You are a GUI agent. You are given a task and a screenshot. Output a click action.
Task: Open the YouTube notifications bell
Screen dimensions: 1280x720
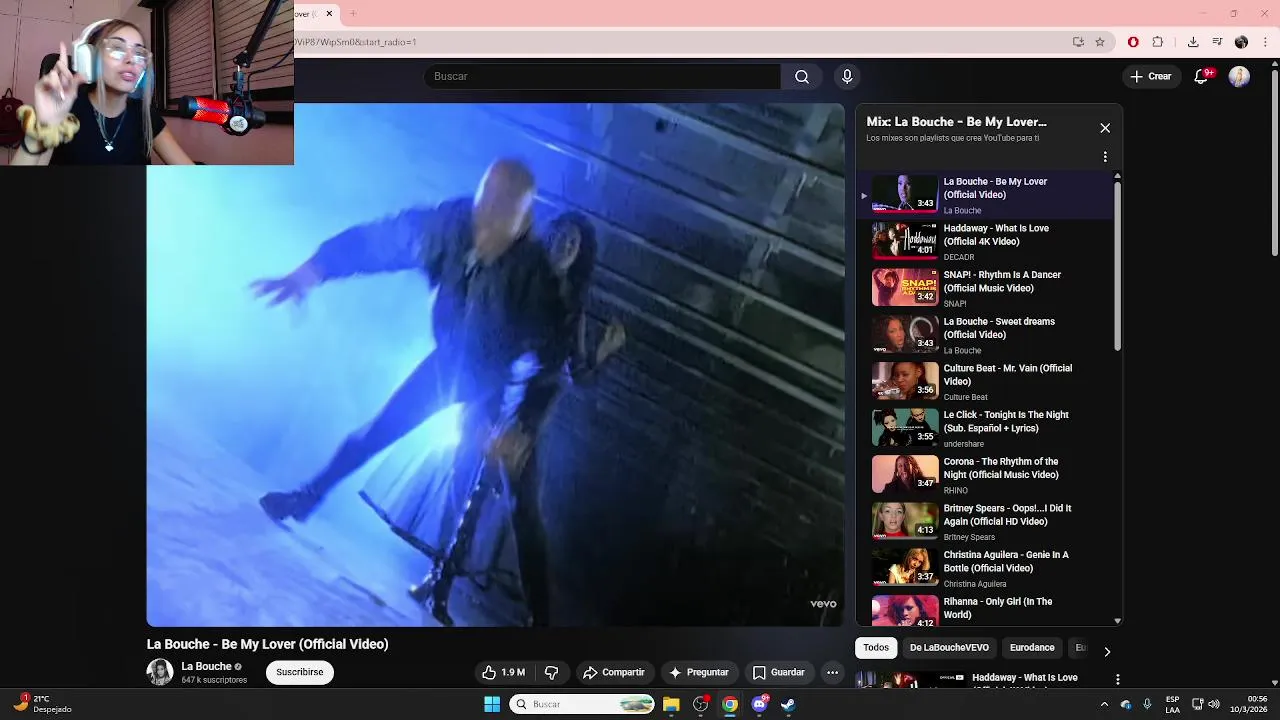click(x=1202, y=76)
